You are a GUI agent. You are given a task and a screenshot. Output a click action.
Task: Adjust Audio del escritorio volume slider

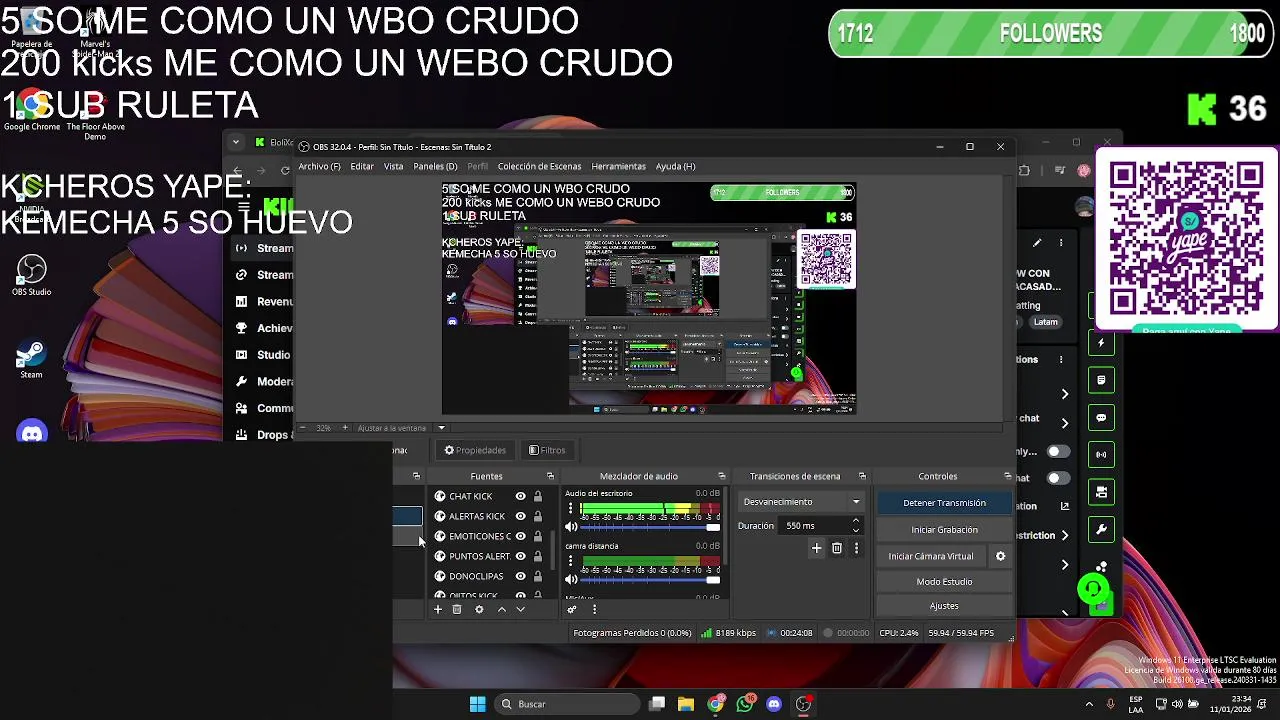[650, 527]
